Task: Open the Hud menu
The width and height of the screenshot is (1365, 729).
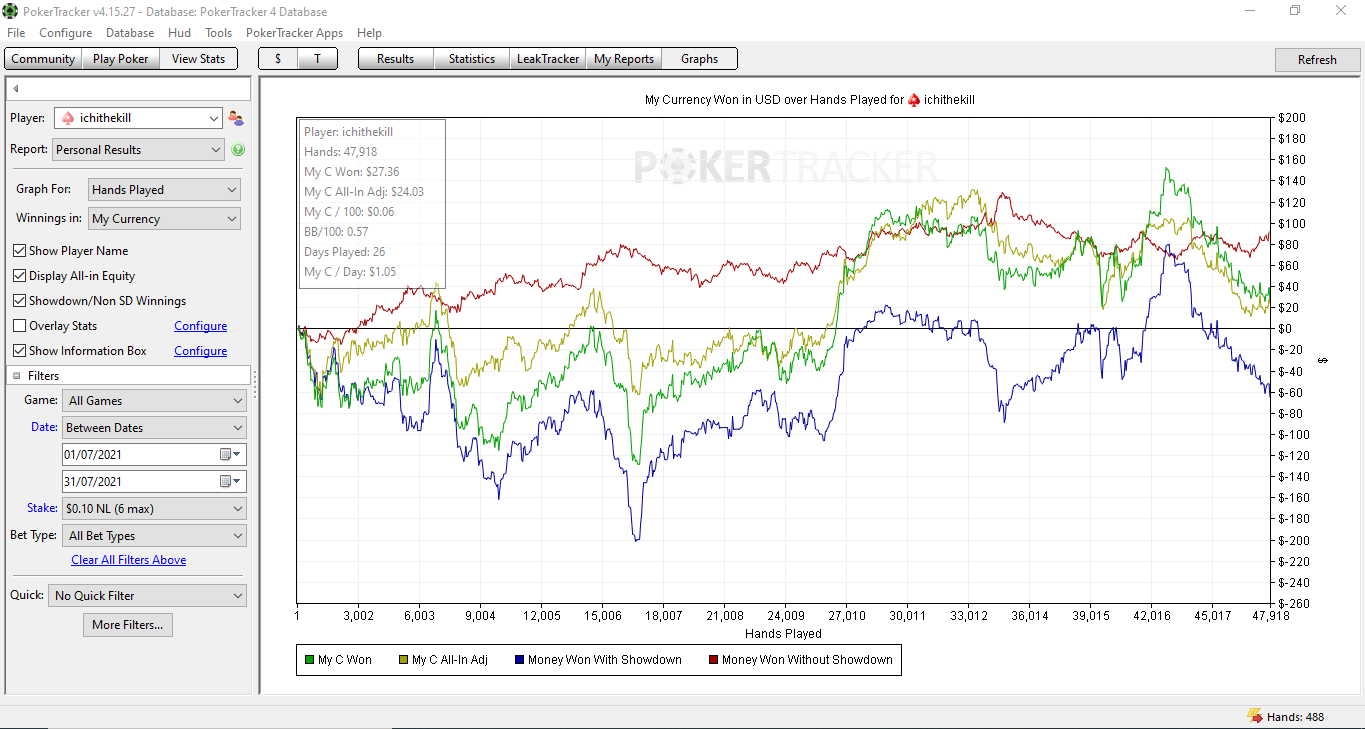Action: pos(179,33)
